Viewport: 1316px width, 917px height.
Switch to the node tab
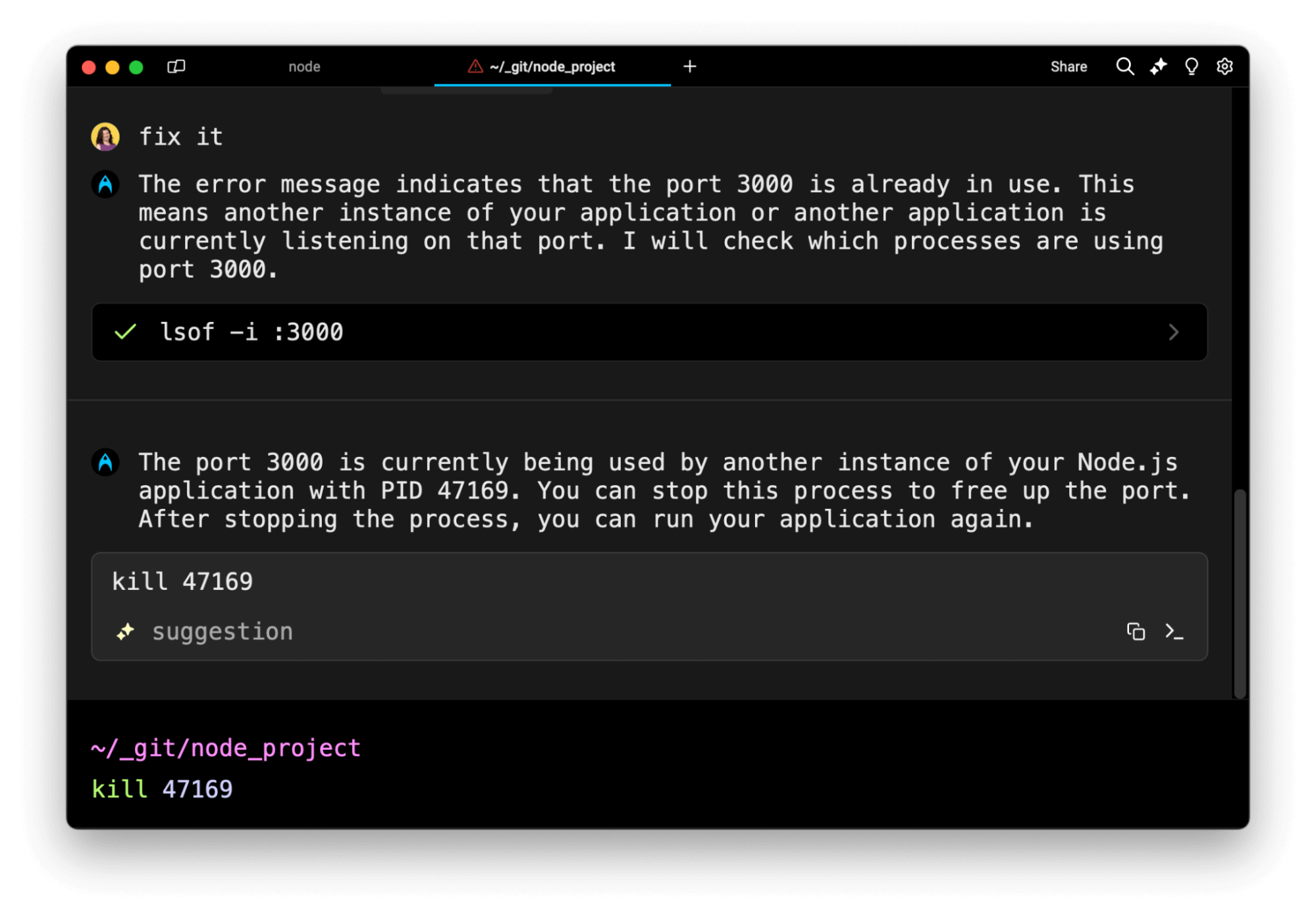[304, 66]
